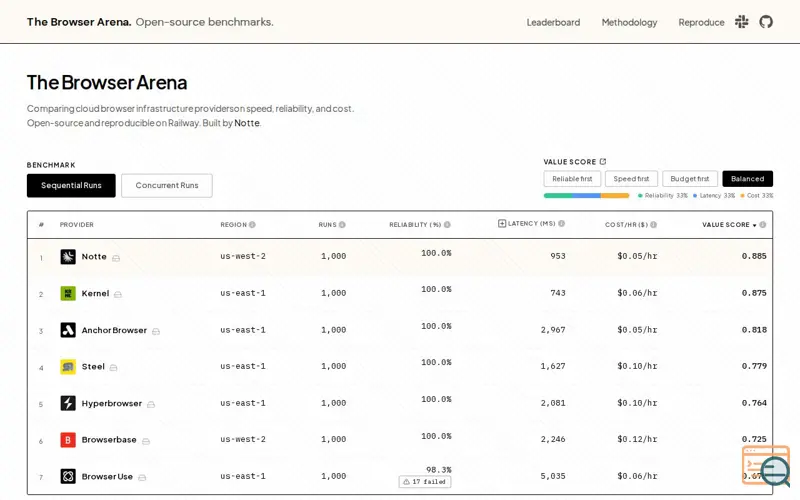The width and height of the screenshot is (800, 500).
Task: Click the Hyperbrowser provider logo
Action: [x=68, y=403]
